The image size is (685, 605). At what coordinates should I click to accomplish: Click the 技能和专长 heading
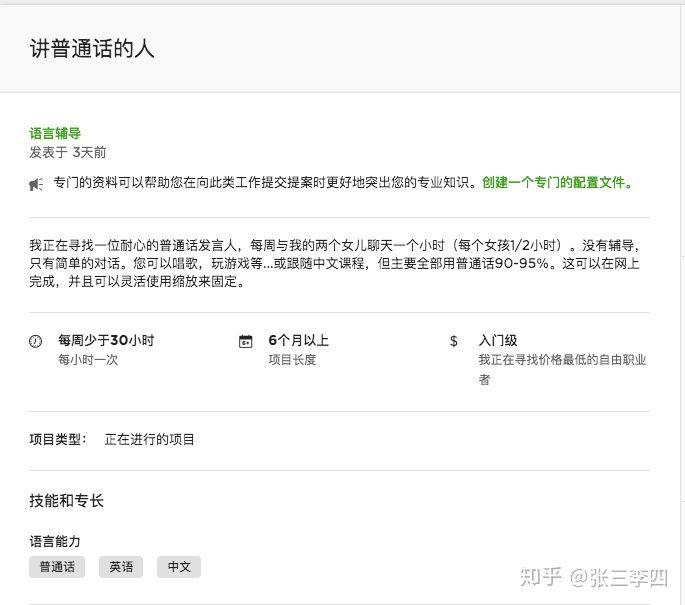(66, 501)
